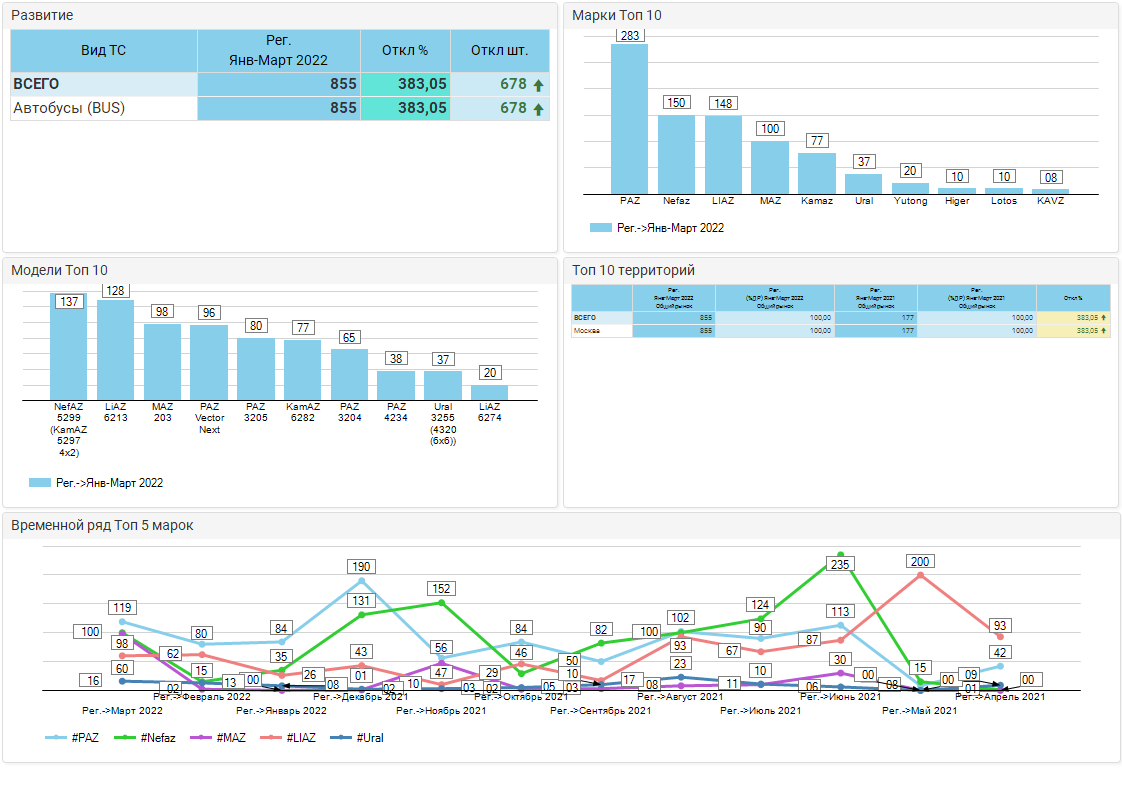This screenshot has height=793, width=1122.
Task: Click the green up arrow in the ВСЕГО row
Action: click(538, 85)
